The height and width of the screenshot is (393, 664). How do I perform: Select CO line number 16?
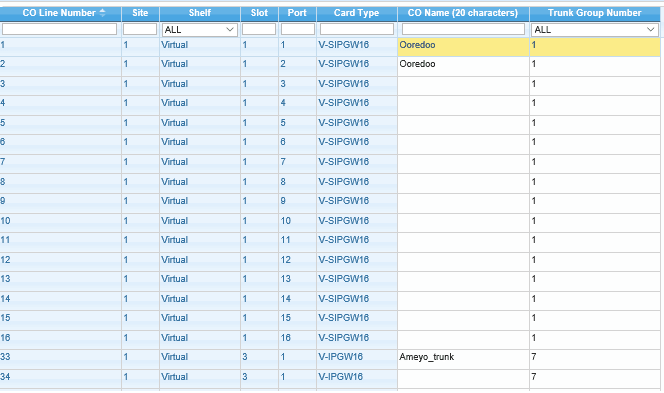(6, 338)
